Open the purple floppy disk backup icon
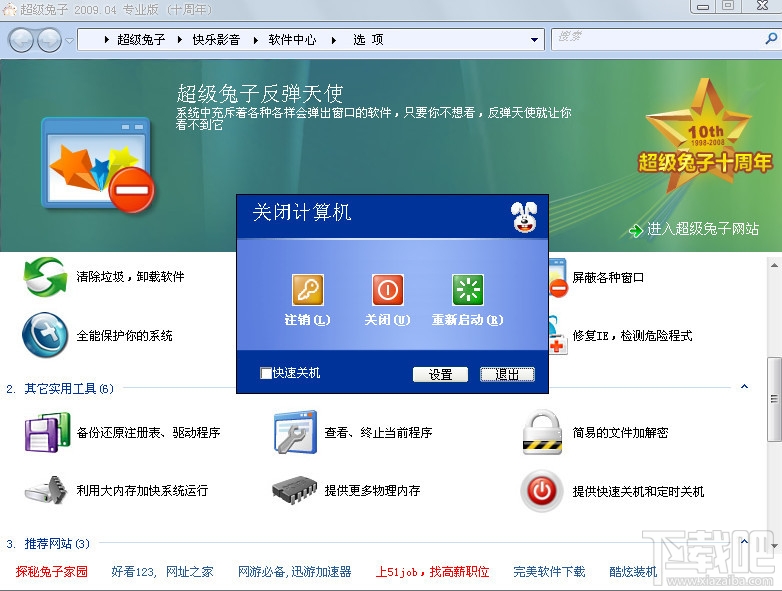Screen dimensions: 782x591 click(x=47, y=432)
